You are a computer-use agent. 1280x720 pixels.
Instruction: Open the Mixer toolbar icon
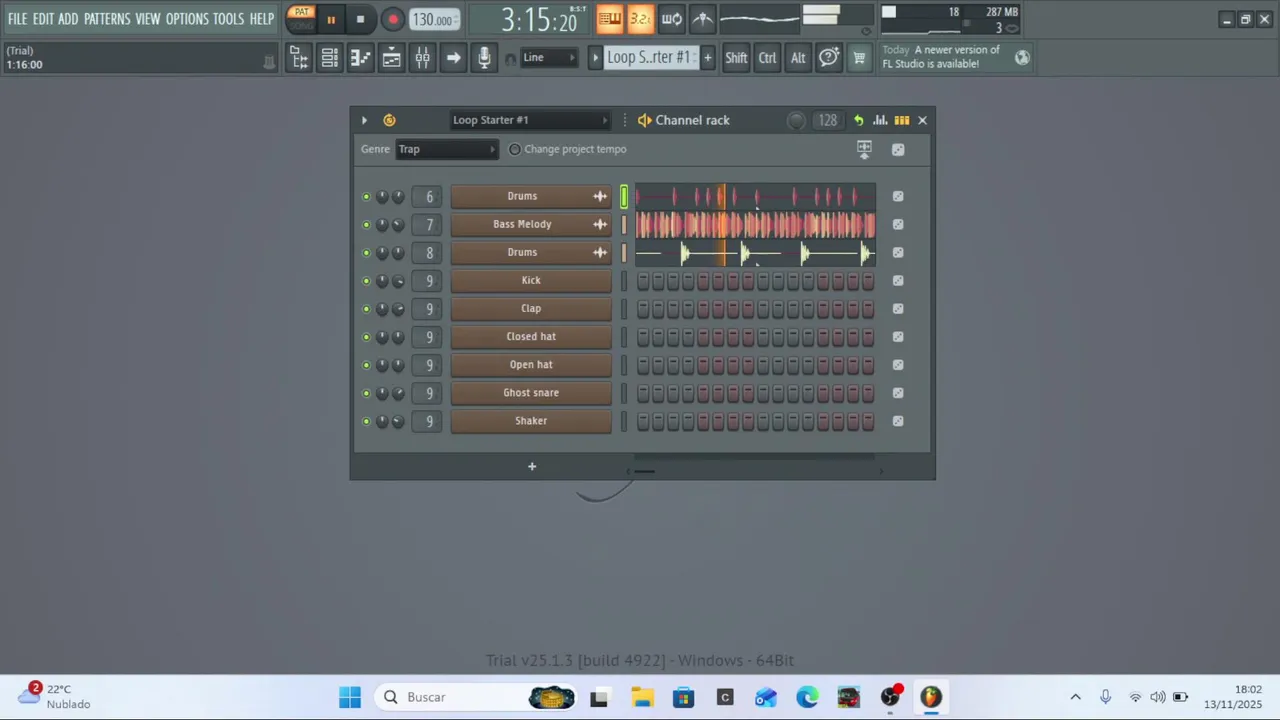422,58
